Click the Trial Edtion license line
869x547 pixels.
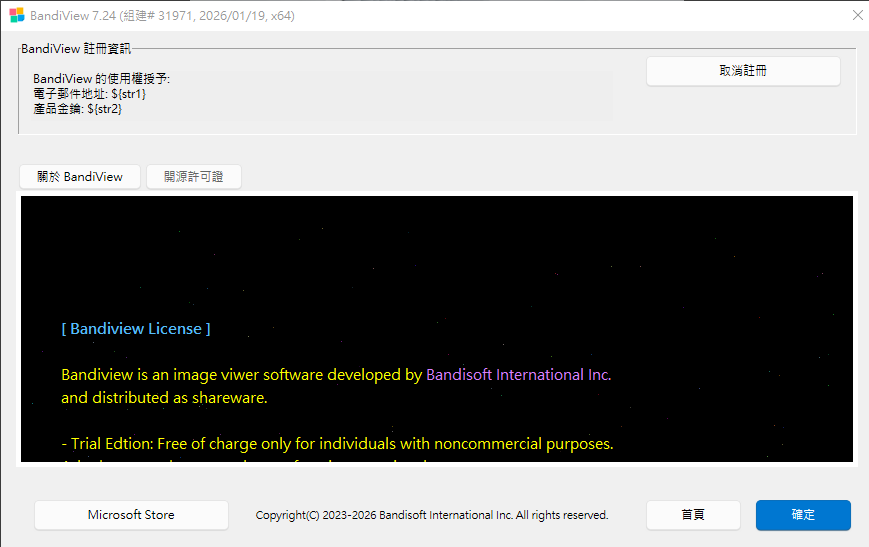click(x=337, y=443)
